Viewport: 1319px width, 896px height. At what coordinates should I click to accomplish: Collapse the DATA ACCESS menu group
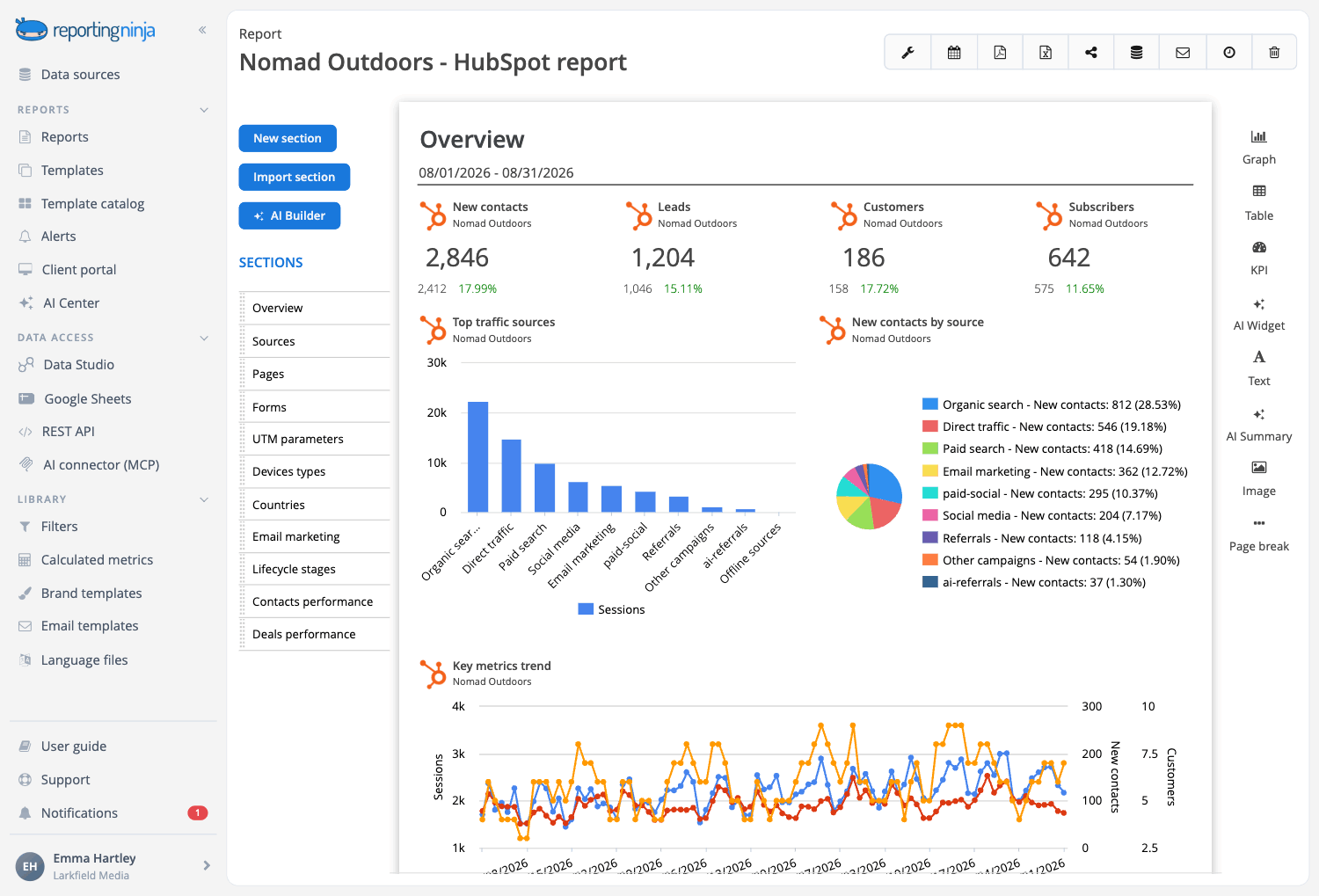tap(204, 338)
